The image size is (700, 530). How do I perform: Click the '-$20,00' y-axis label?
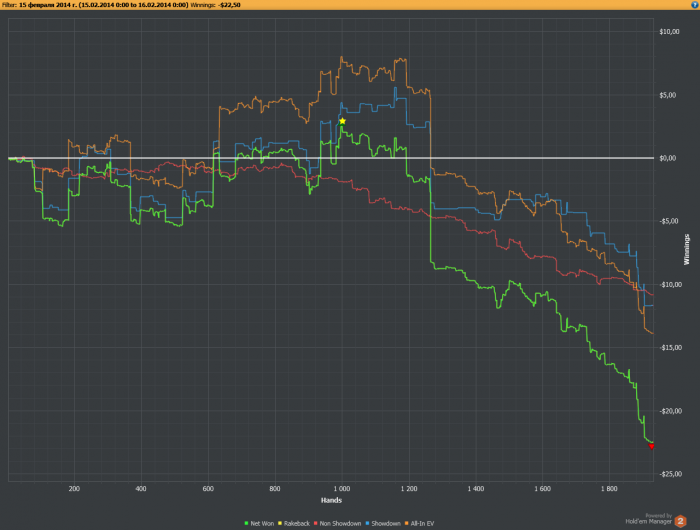click(x=670, y=411)
